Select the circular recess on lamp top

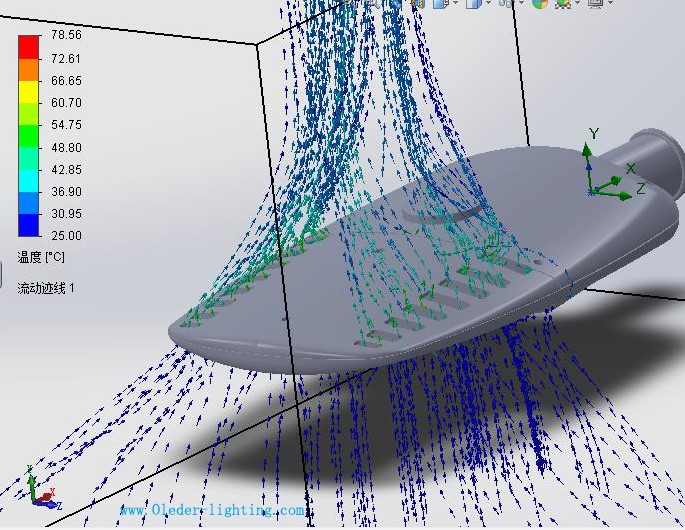coord(442,213)
